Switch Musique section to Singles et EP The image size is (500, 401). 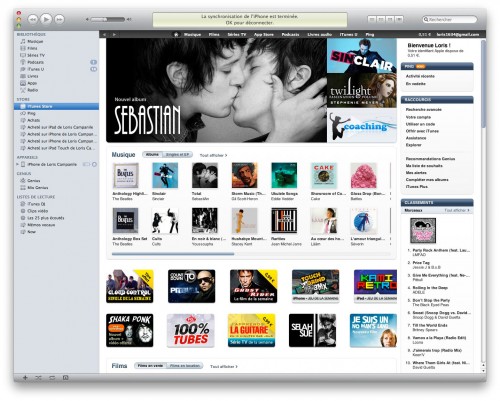point(177,155)
